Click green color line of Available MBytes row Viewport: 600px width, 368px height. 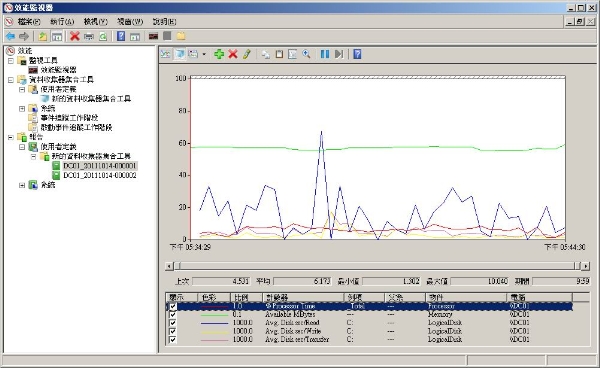pyautogui.click(x=214, y=315)
